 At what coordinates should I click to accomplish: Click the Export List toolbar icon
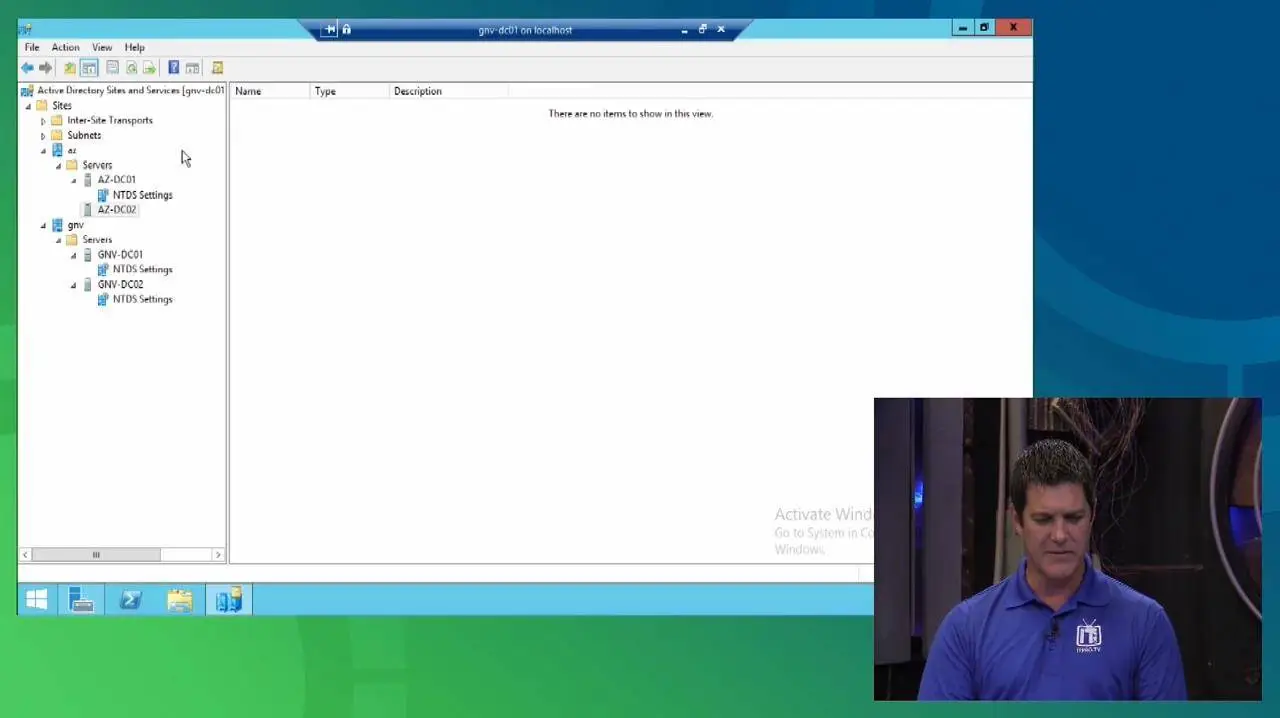(150, 68)
